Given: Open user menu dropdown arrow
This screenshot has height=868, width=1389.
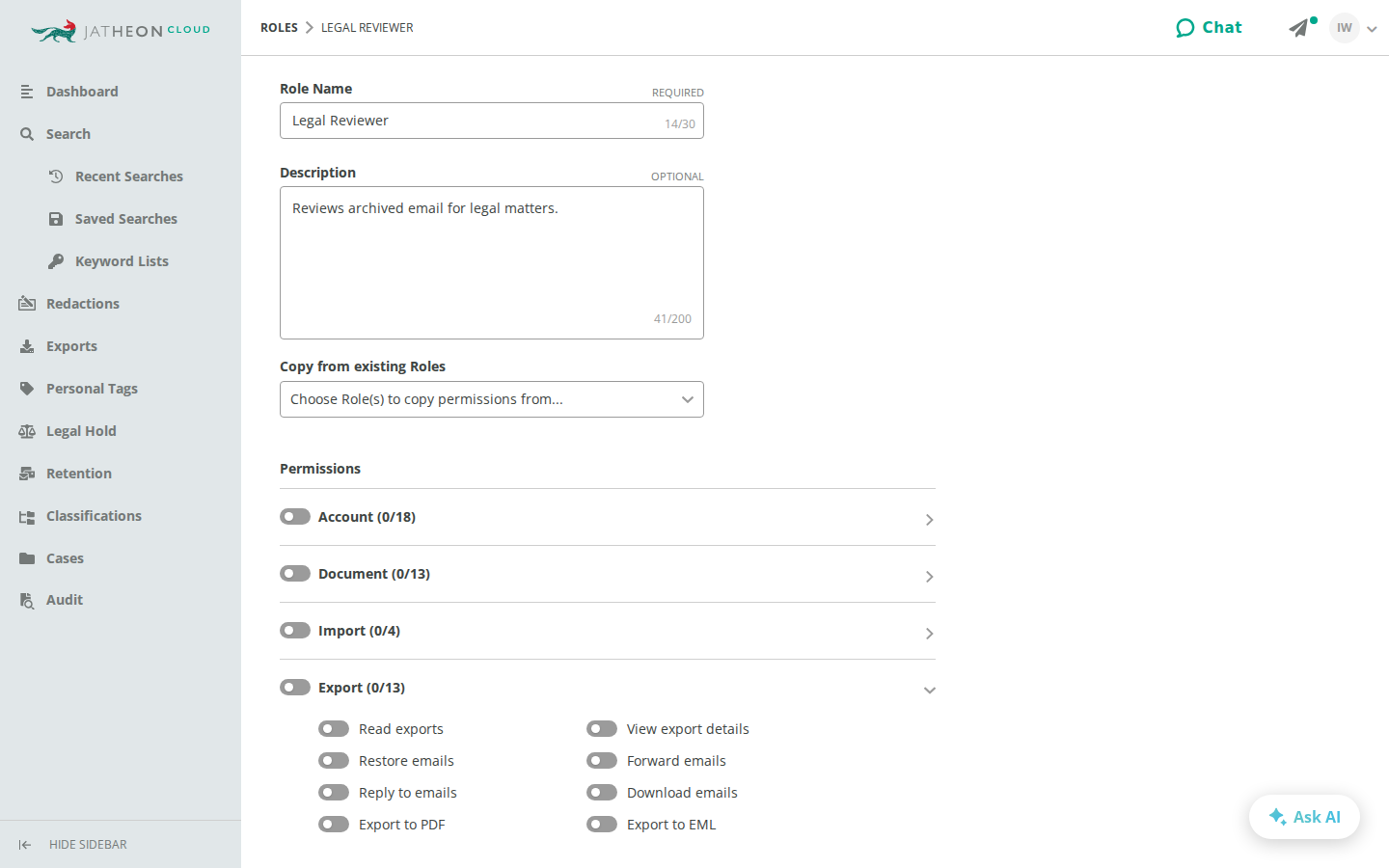Looking at the screenshot, I should 1372,29.
